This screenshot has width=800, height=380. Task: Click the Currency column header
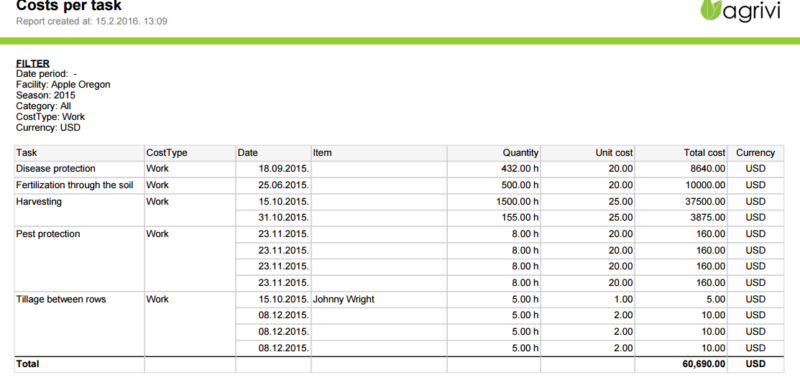tap(756, 153)
